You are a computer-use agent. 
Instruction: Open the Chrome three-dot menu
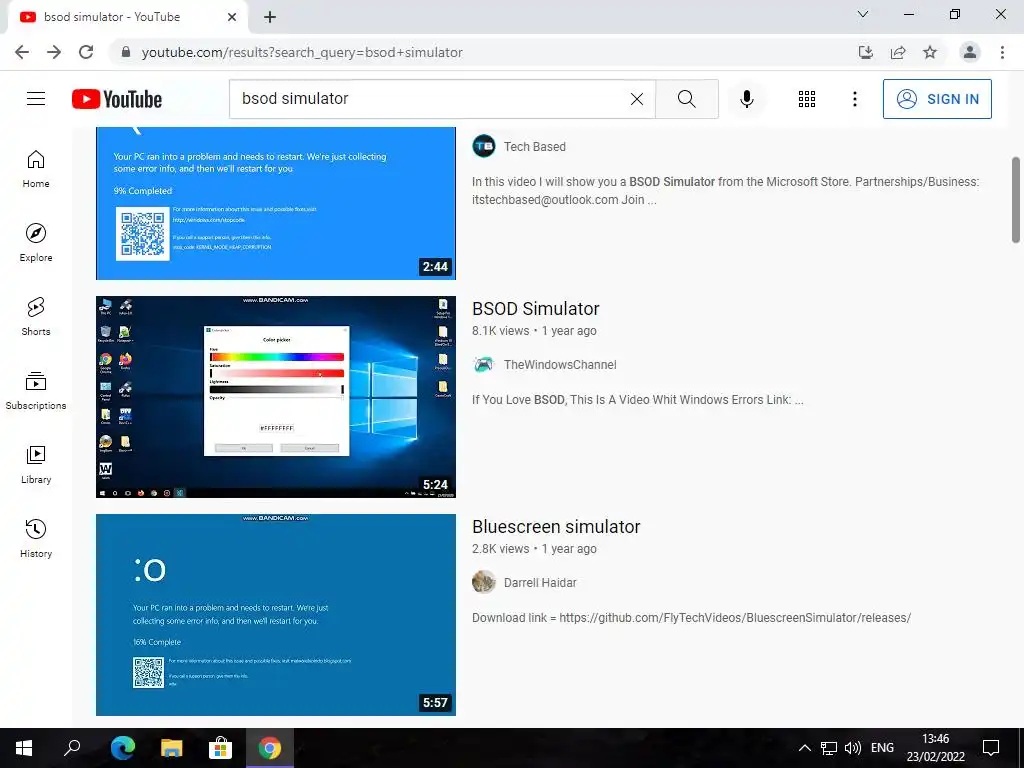coord(1002,52)
